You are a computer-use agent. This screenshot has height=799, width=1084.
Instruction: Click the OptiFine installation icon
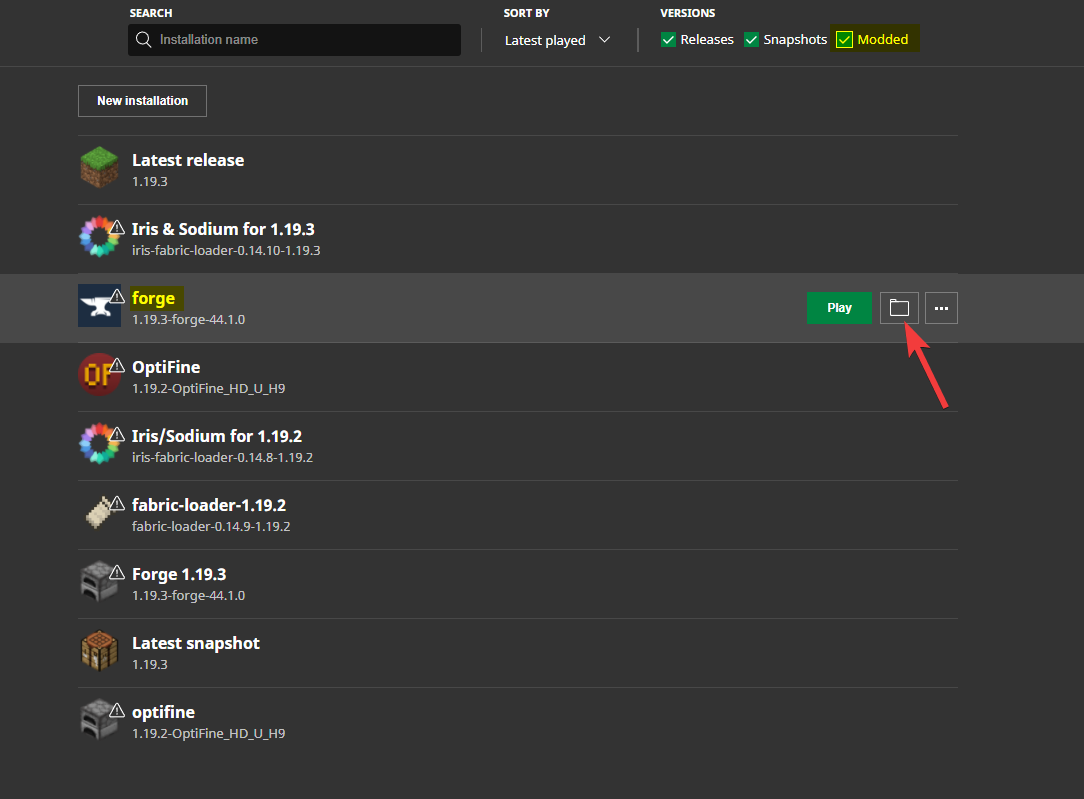pyautogui.click(x=99, y=375)
